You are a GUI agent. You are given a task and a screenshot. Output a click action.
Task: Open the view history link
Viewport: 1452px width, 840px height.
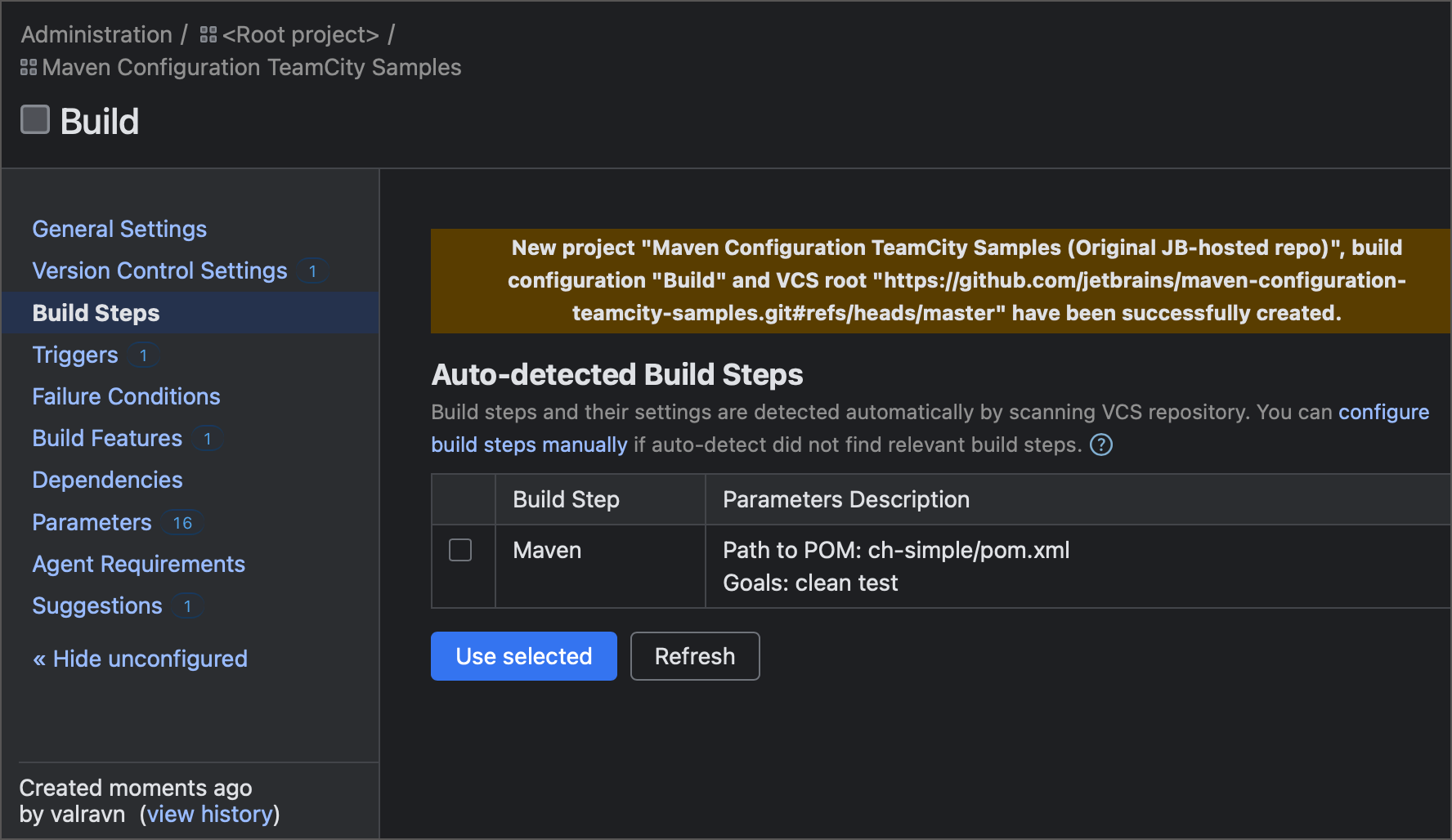click(x=209, y=814)
